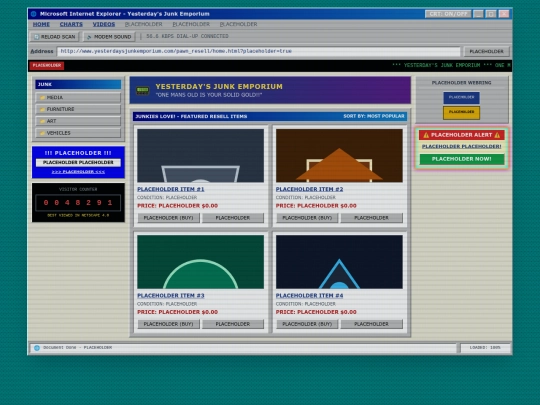Open PLACEHOLDER ITEM #2 link
The width and height of the screenshot is (540, 405).
click(x=309, y=189)
